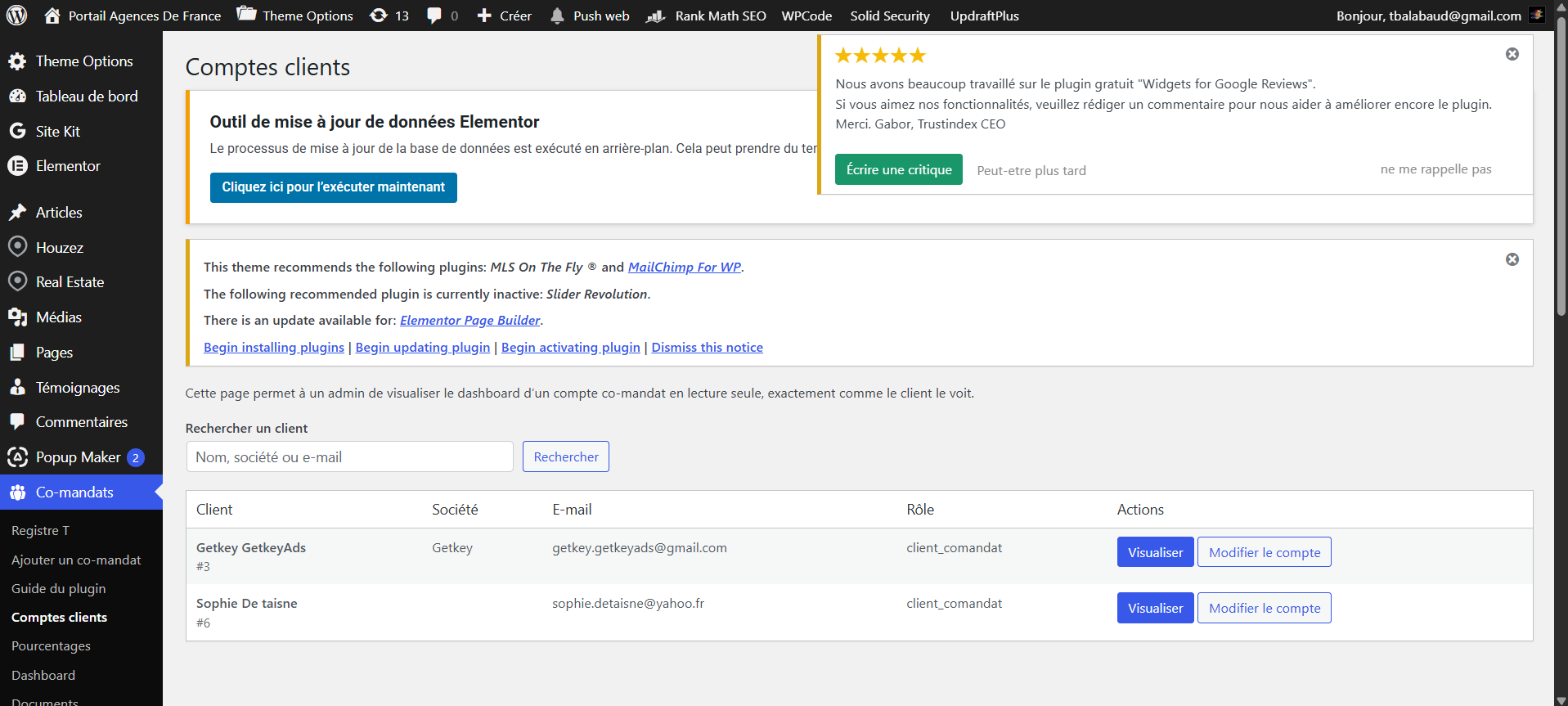Click Modifier le compte for Getkey GetkeyAds
The image size is (1568, 706).
coord(1265,552)
